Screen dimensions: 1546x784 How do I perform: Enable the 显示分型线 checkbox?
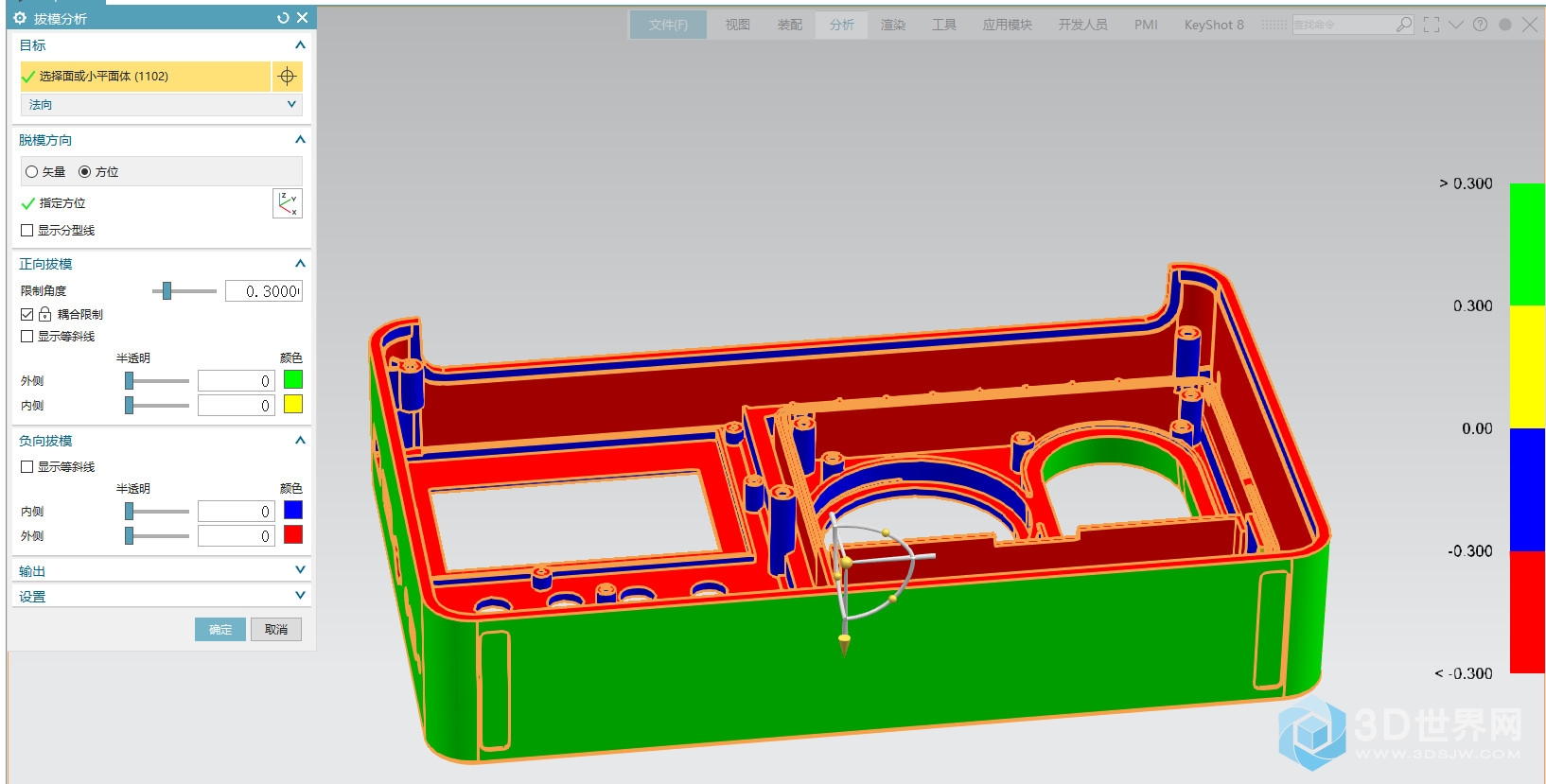click(x=27, y=231)
